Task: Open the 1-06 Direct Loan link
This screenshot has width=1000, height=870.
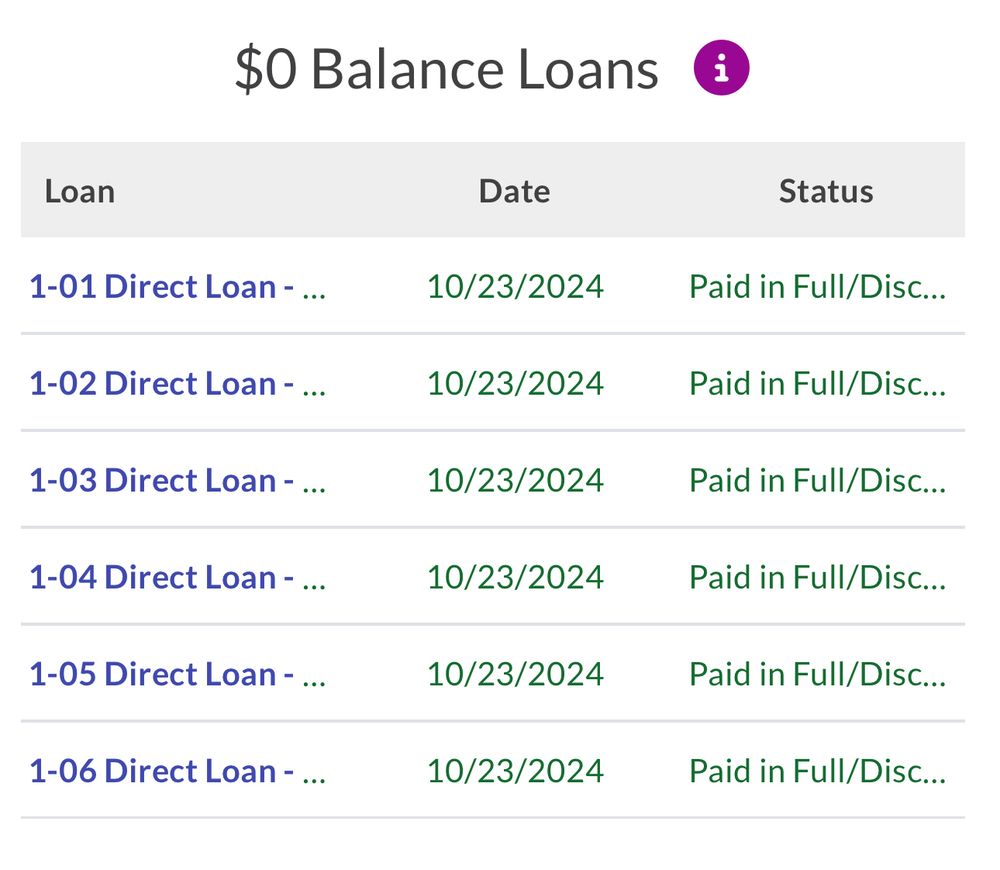Action: coord(178,771)
